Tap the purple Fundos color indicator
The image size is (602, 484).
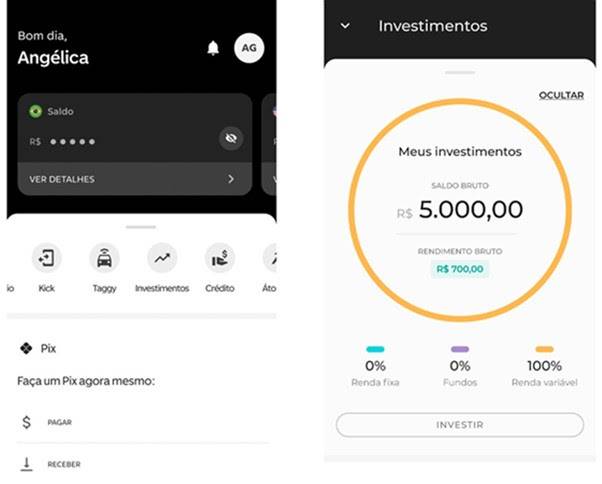point(460,349)
